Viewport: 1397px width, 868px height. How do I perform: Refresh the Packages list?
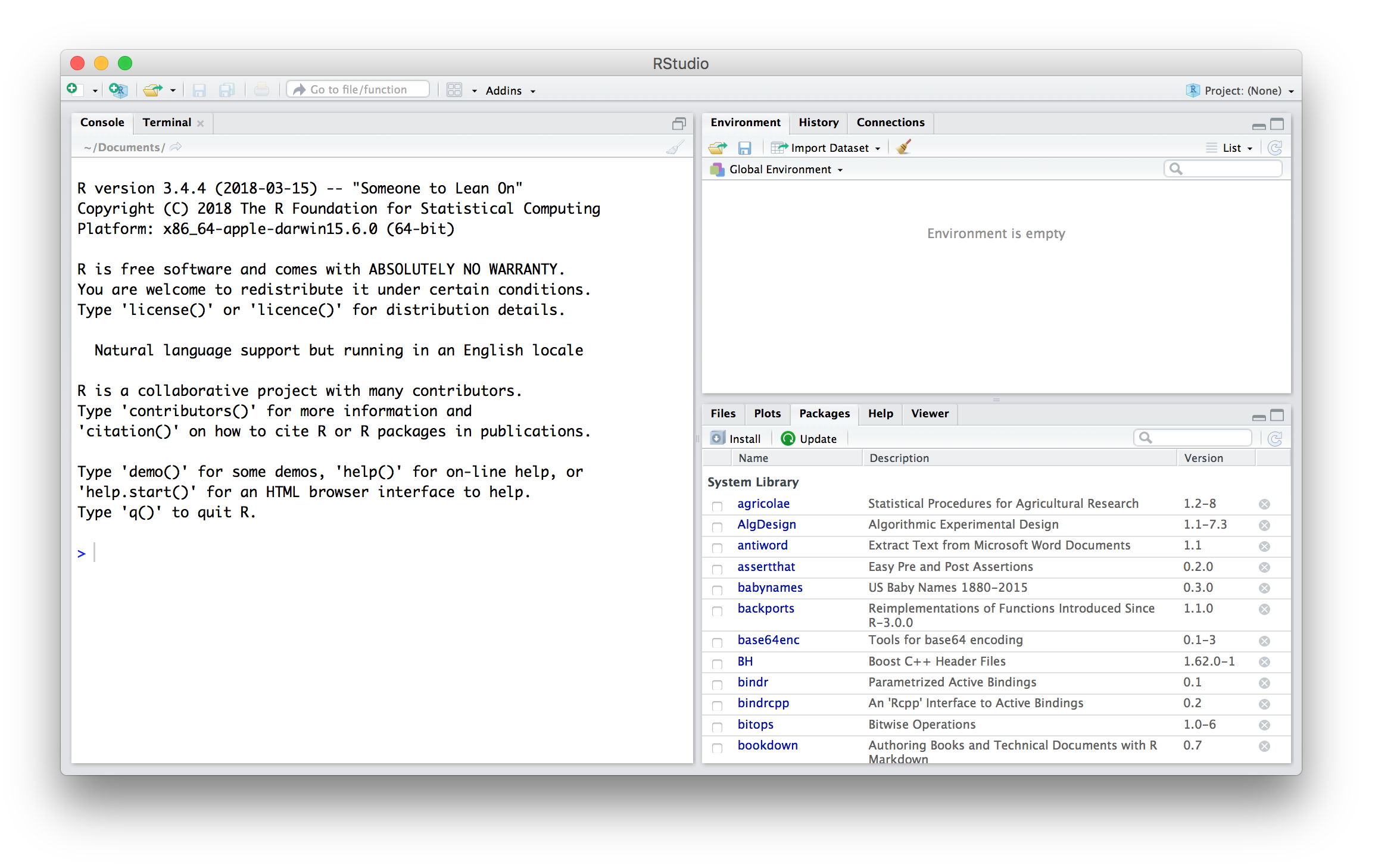1275,439
